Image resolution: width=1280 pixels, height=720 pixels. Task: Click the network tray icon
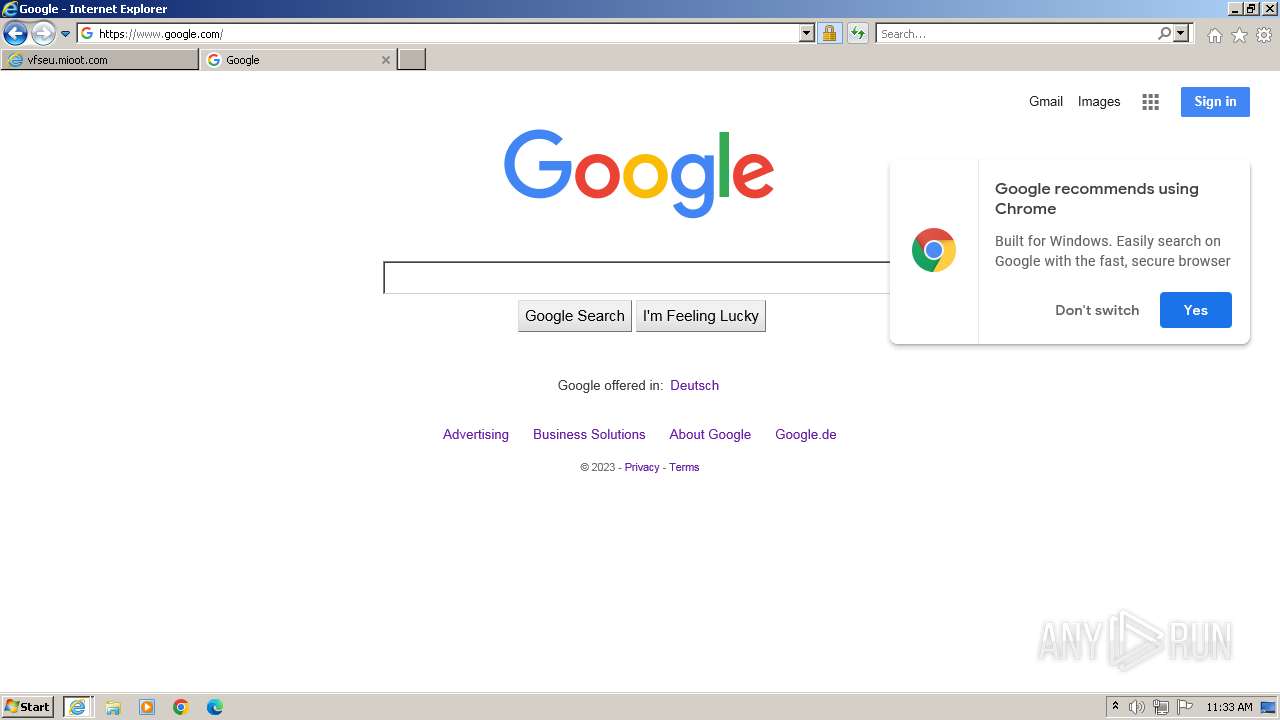tap(1161, 707)
